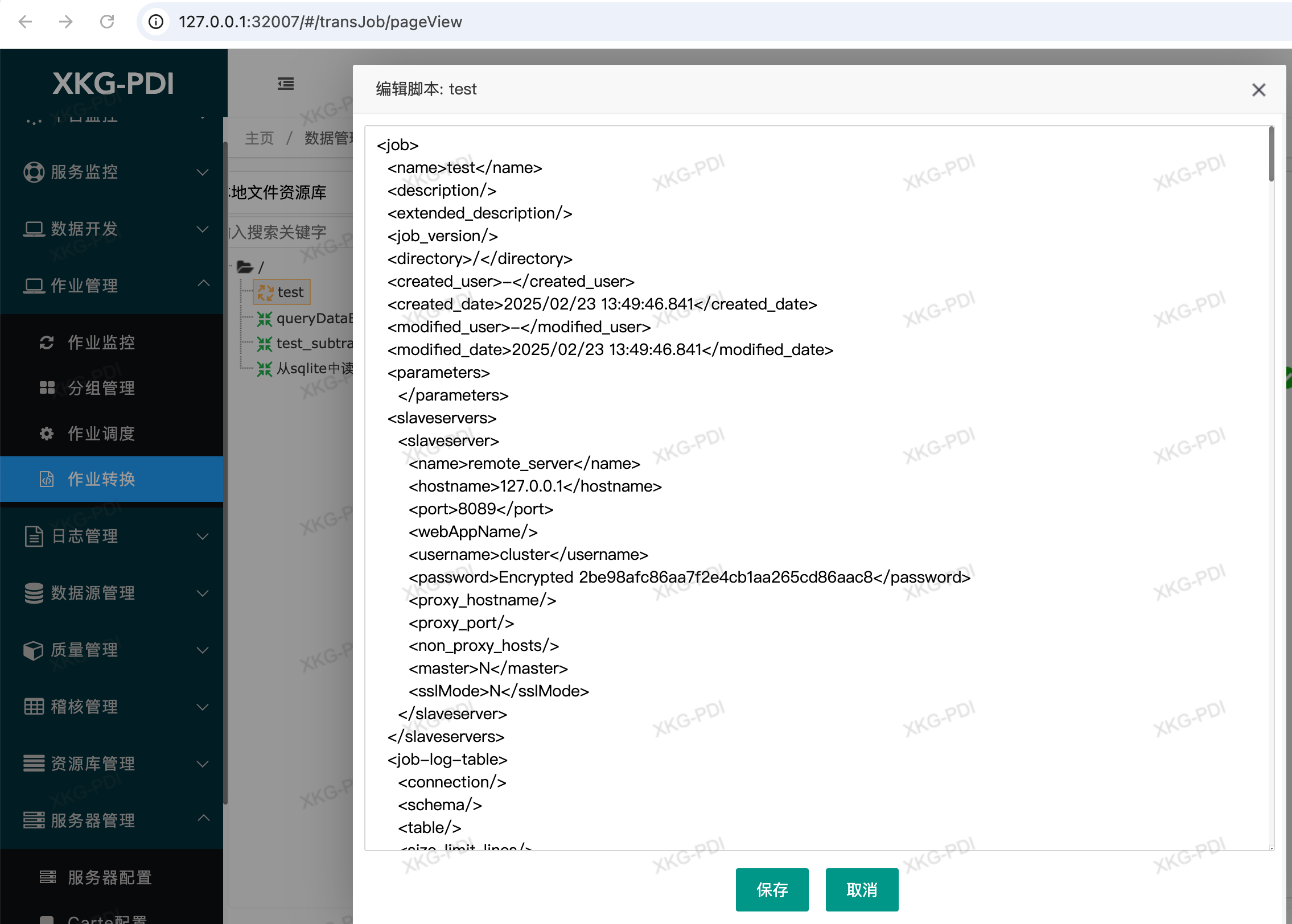1292x924 pixels.
Task: Expand the 日志管理 menu chevron
Action: [x=203, y=536]
